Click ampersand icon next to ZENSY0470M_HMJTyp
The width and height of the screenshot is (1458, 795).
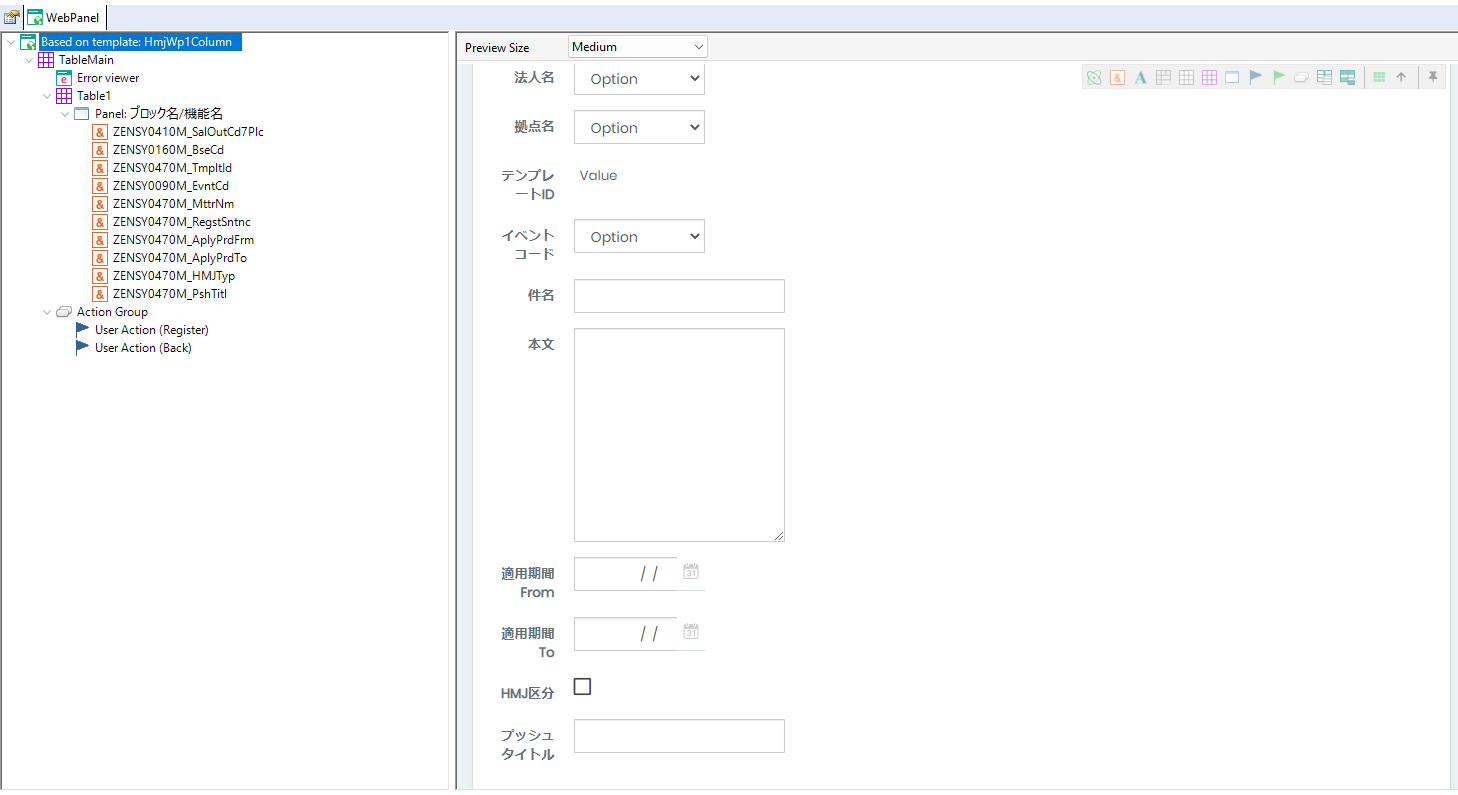click(x=100, y=276)
